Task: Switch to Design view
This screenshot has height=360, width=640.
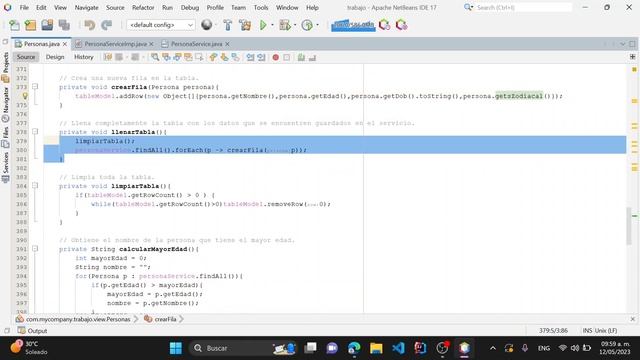Action: pyautogui.click(x=55, y=57)
